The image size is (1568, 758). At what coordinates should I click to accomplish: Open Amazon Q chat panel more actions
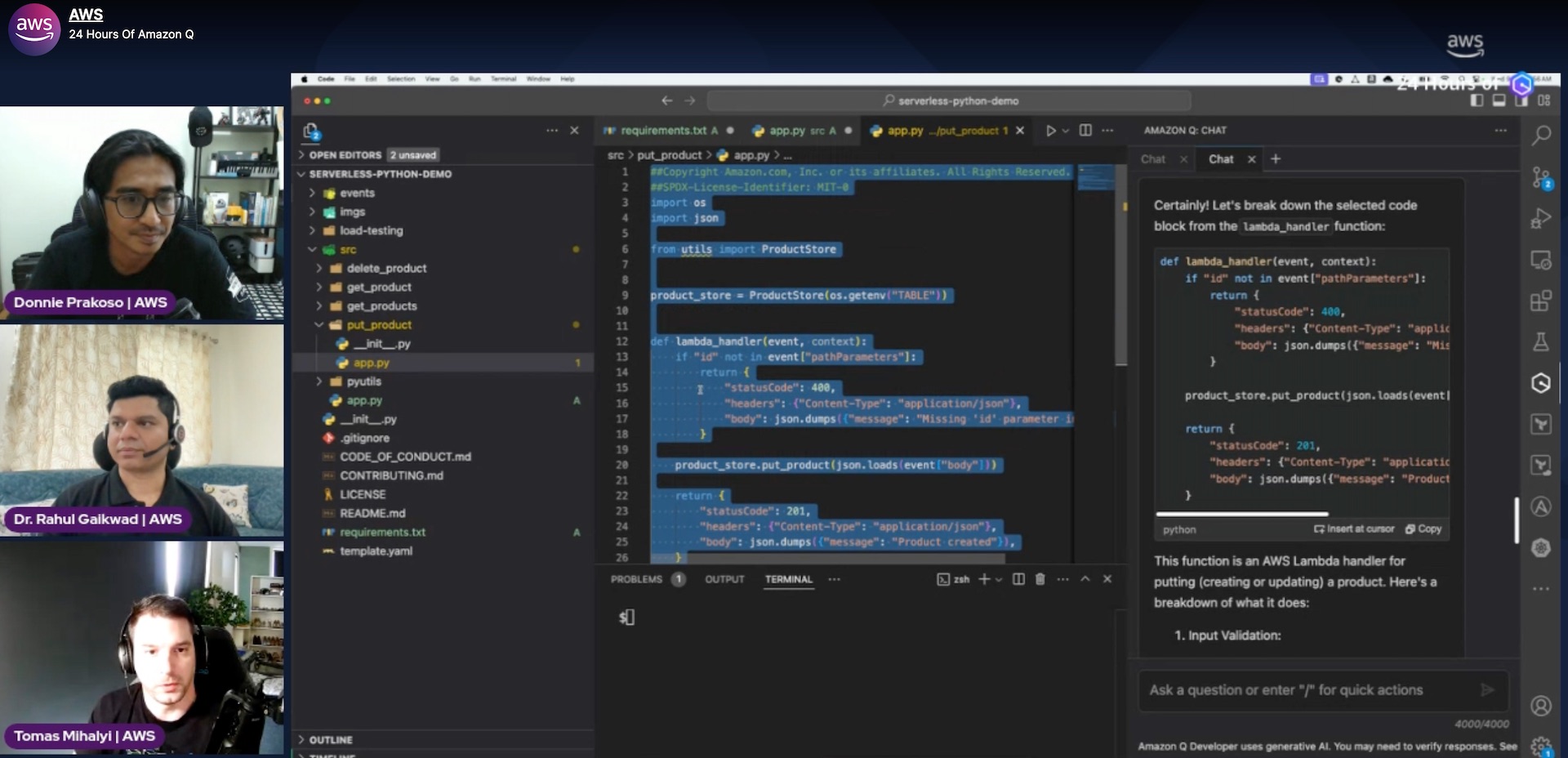point(1501,131)
